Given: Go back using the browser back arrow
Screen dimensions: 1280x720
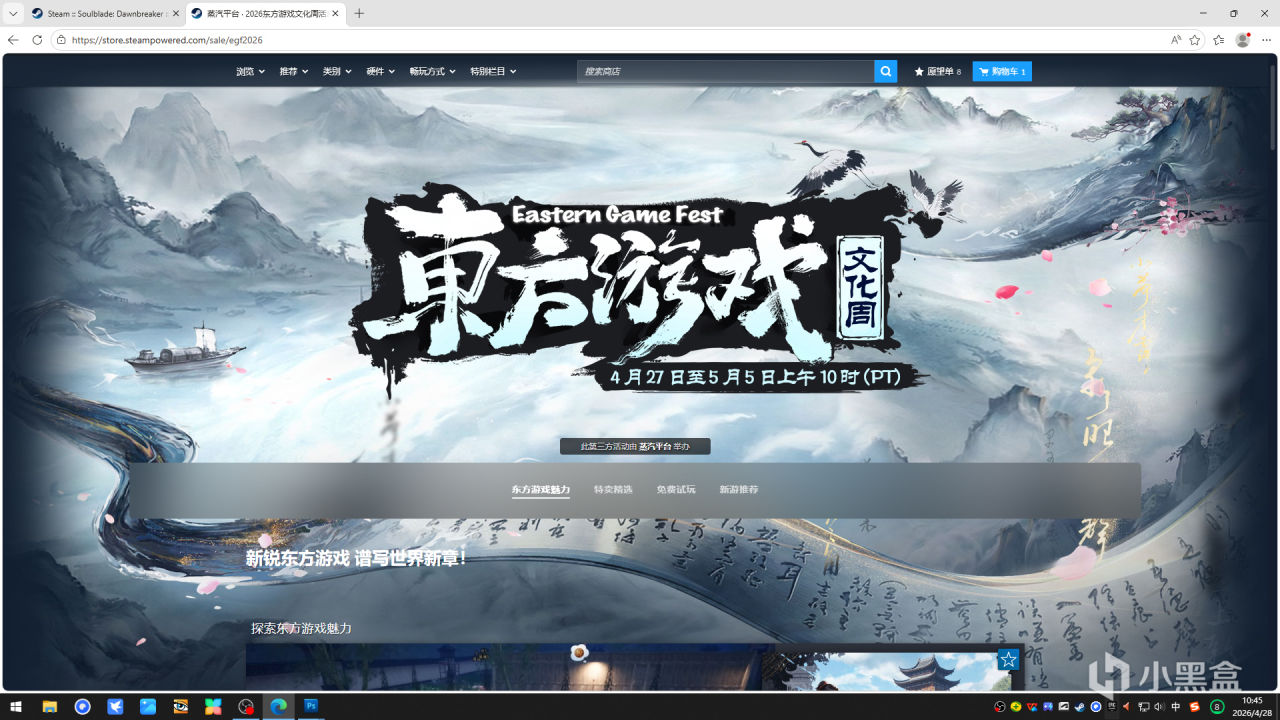Looking at the screenshot, I should [13, 40].
